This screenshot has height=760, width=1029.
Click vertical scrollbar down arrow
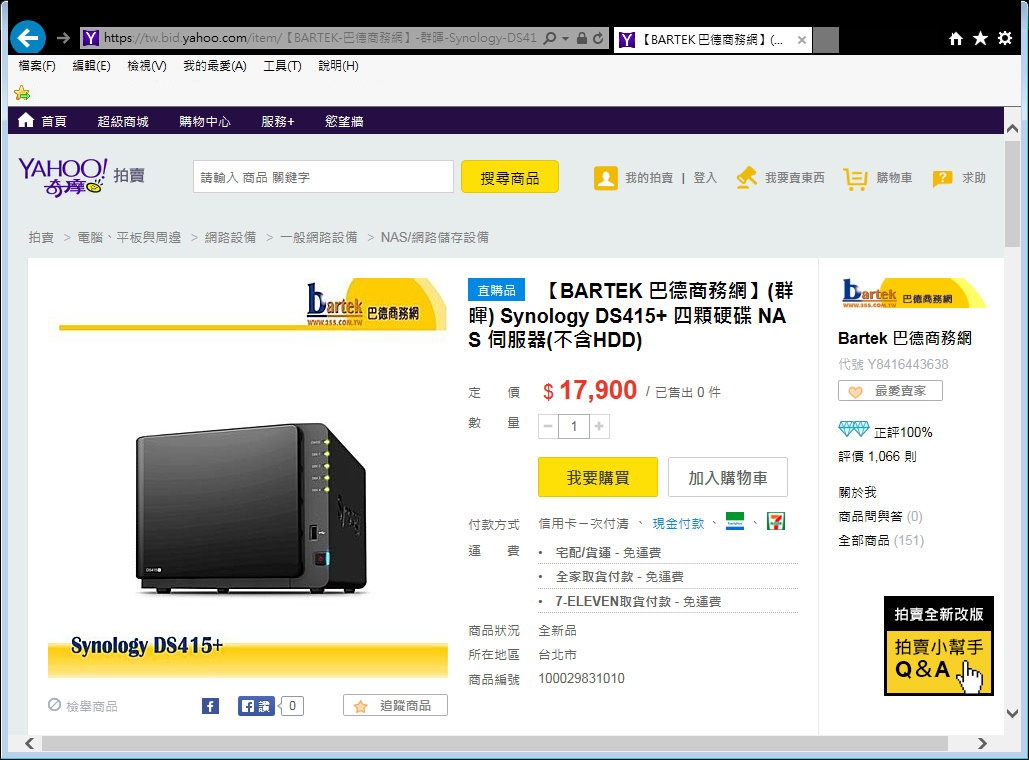[x=1012, y=713]
